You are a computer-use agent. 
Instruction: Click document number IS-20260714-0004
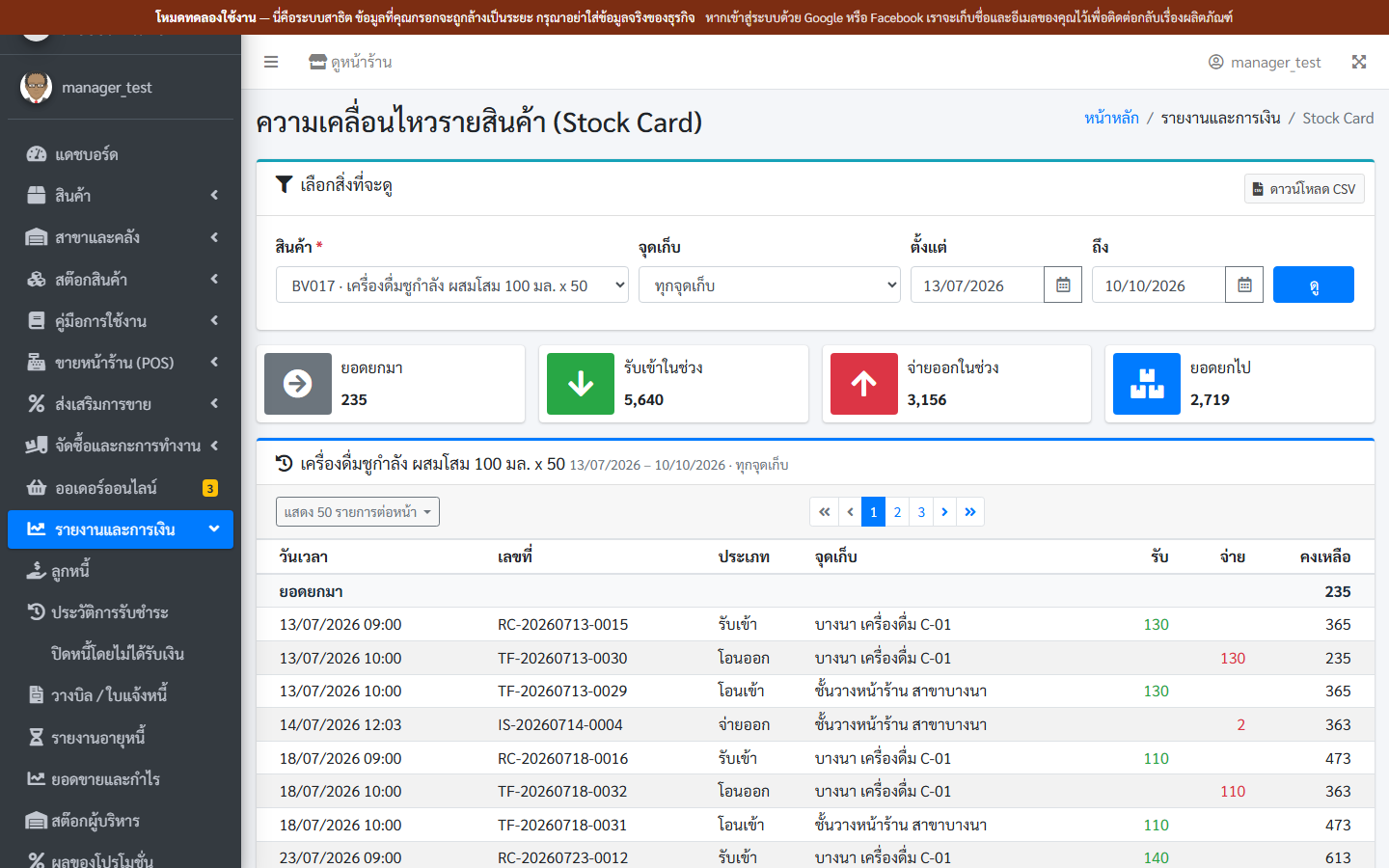pyautogui.click(x=560, y=724)
